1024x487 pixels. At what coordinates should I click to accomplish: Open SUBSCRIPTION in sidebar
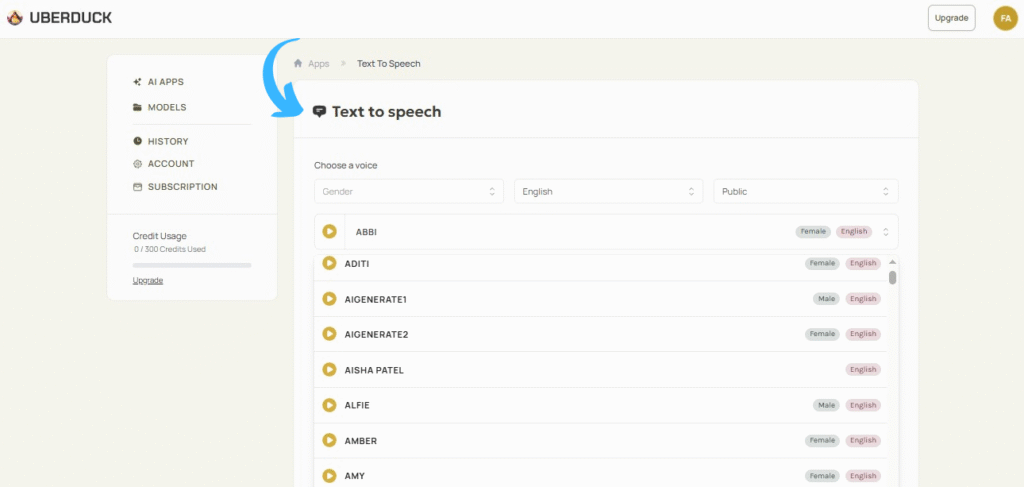(183, 187)
